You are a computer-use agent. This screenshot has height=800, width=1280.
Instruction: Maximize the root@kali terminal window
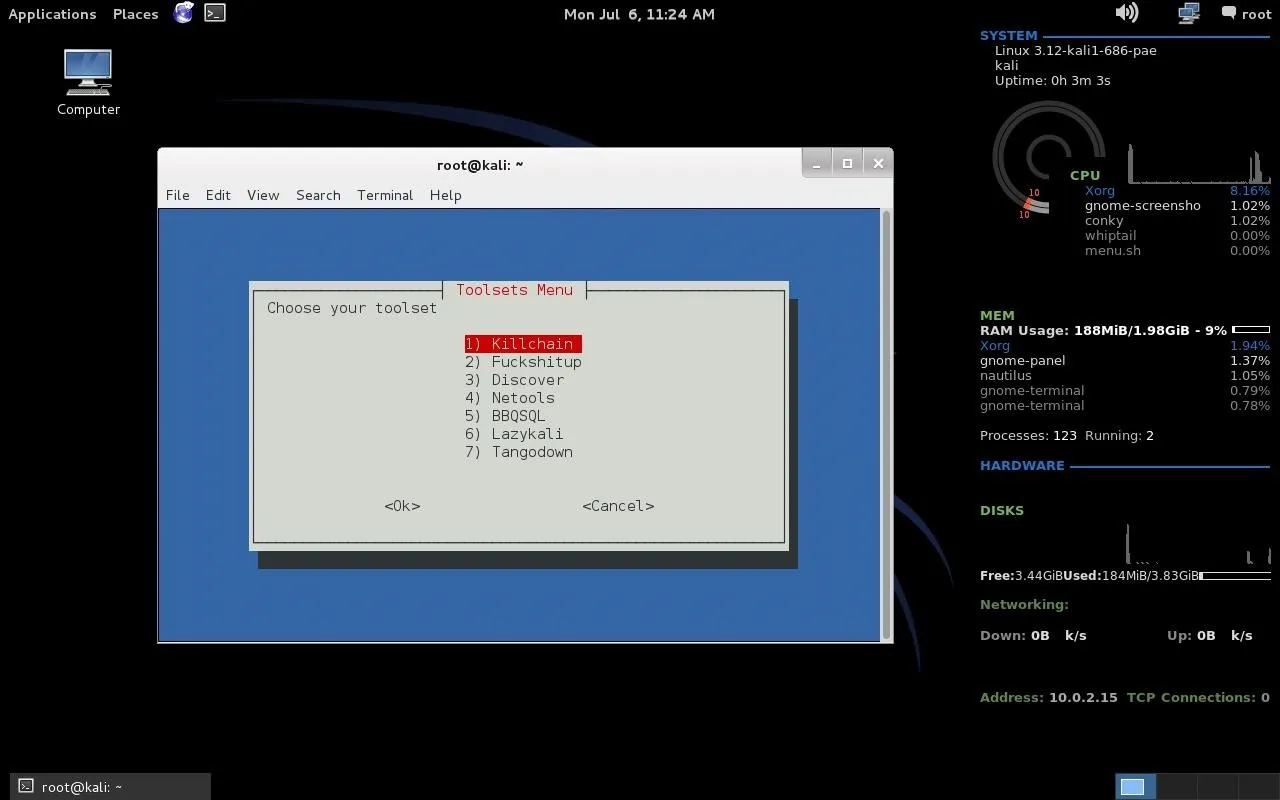847,164
